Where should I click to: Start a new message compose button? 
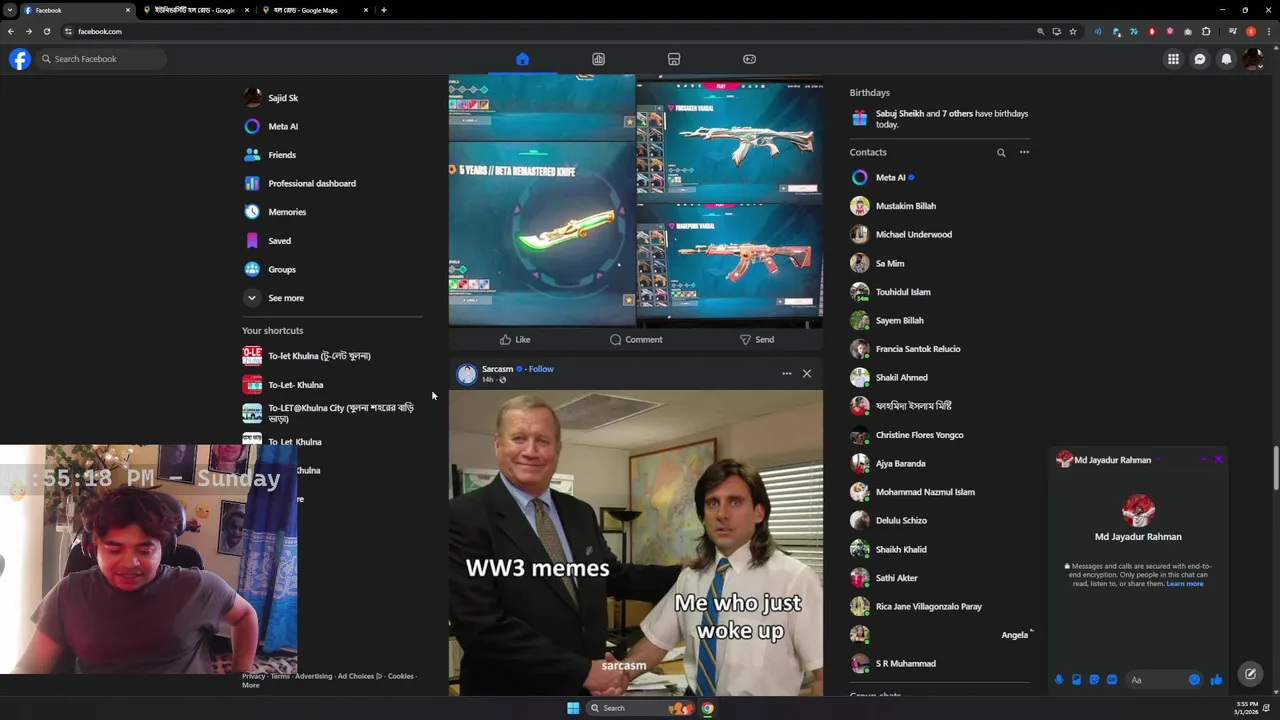(1250, 674)
